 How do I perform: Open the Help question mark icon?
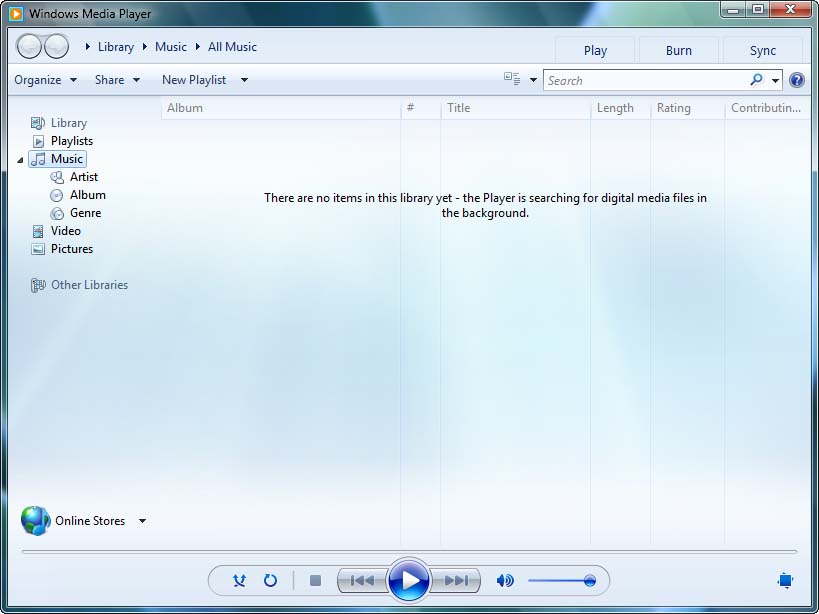click(797, 80)
